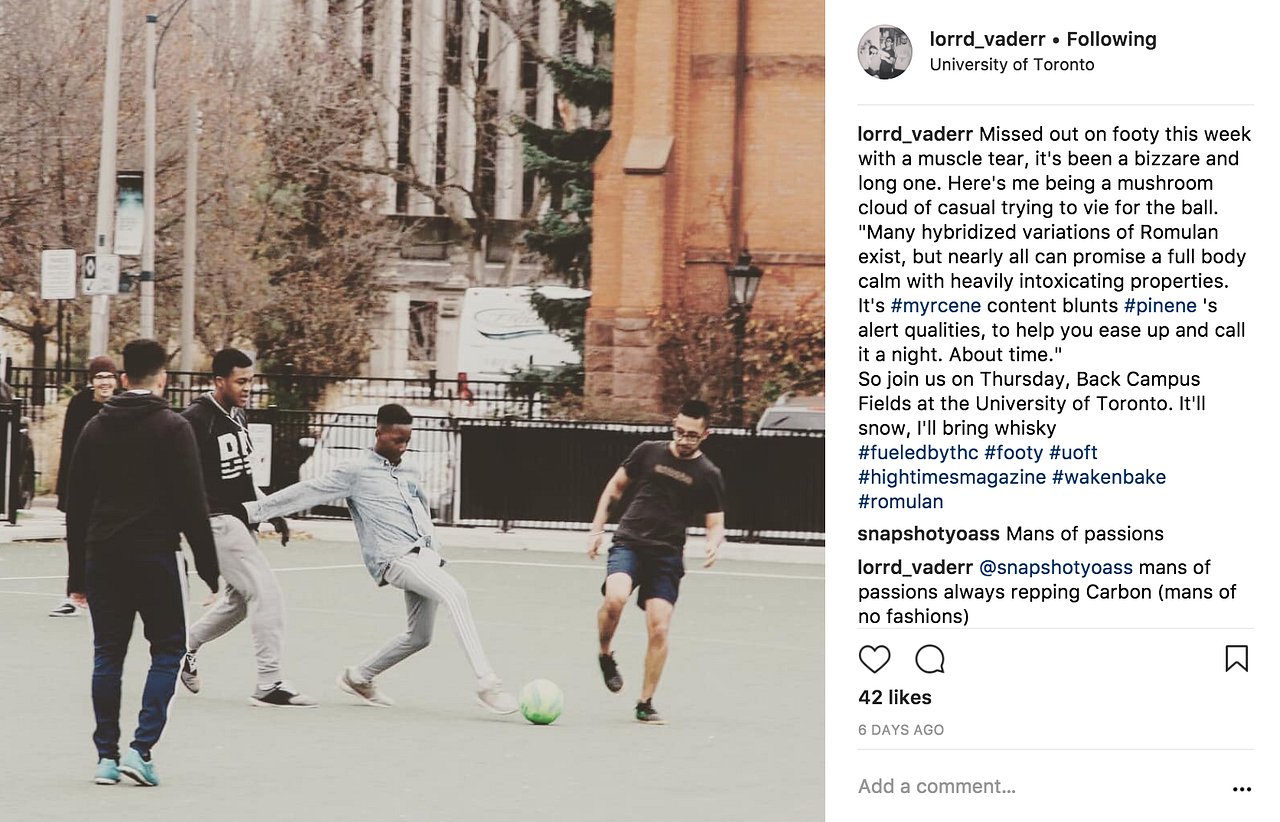Toggle the Following status button
Image resolution: width=1280 pixels, height=822 pixels.
point(1111,39)
